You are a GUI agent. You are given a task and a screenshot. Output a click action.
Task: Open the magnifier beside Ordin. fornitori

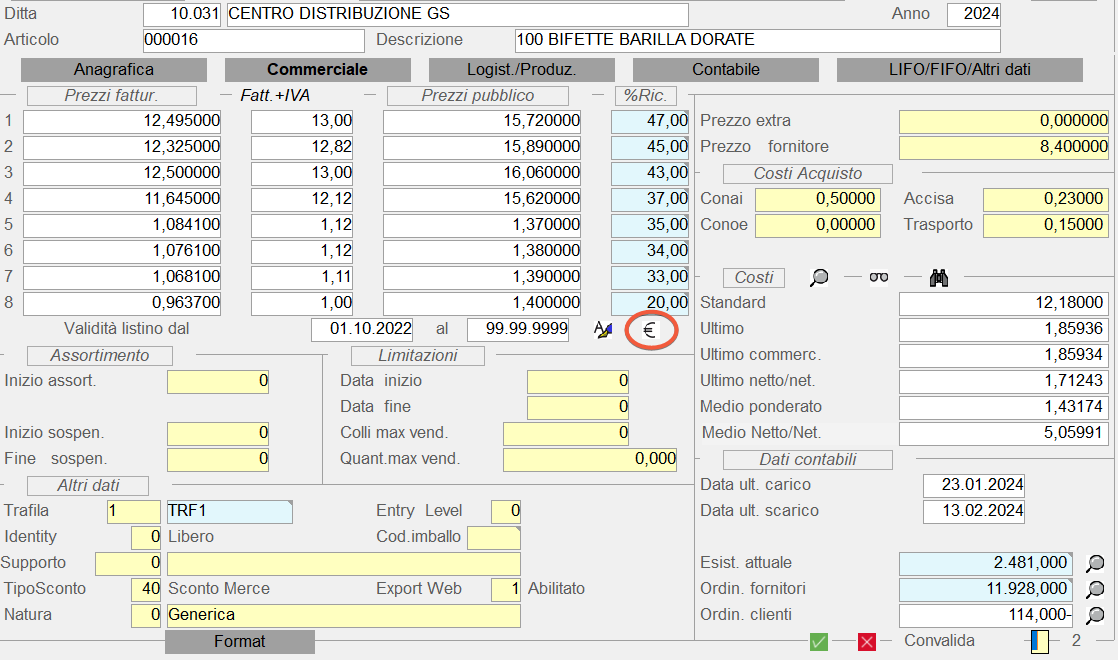pyautogui.click(x=1096, y=589)
